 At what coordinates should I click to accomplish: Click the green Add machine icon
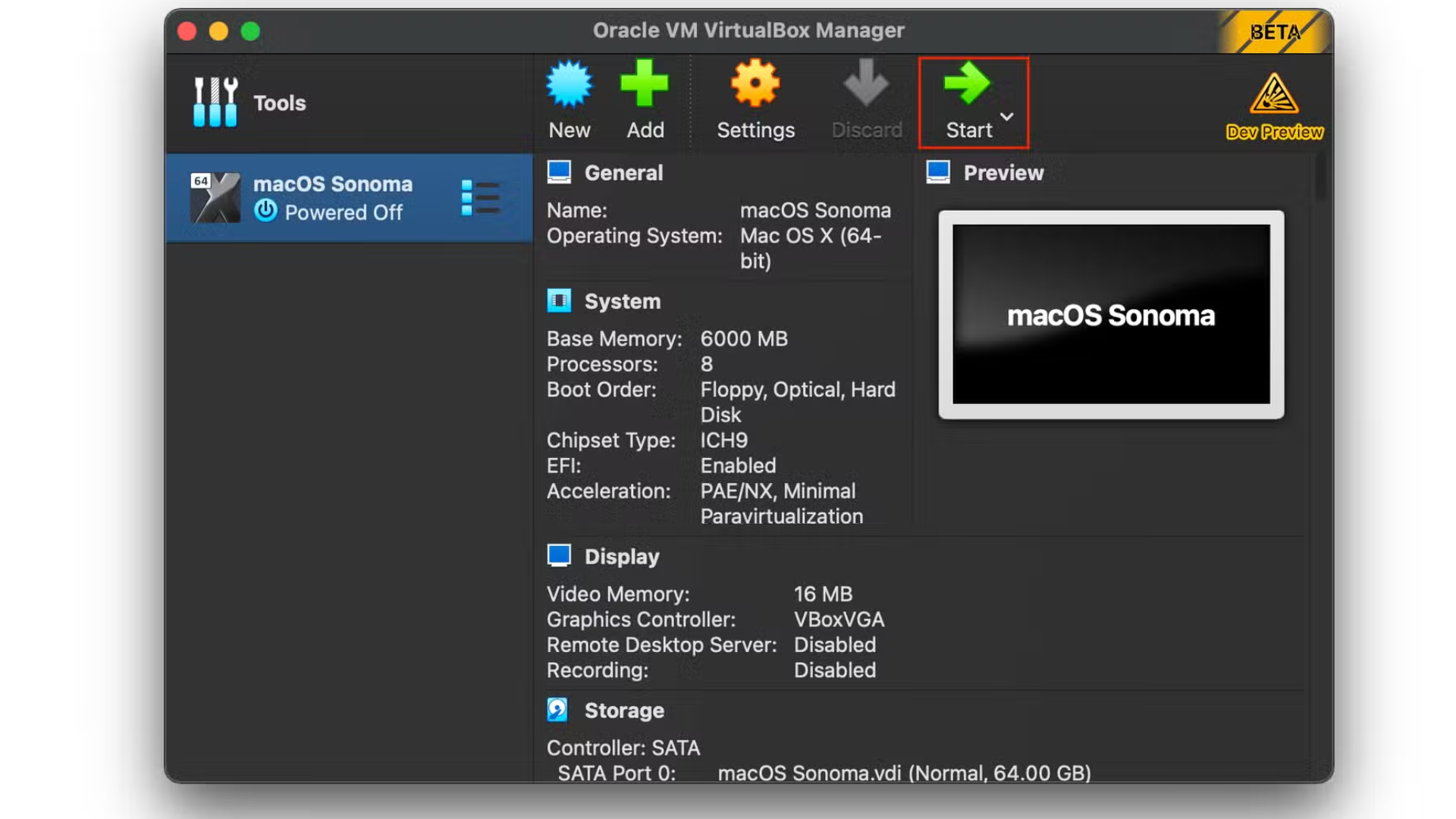tap(645, 83)
